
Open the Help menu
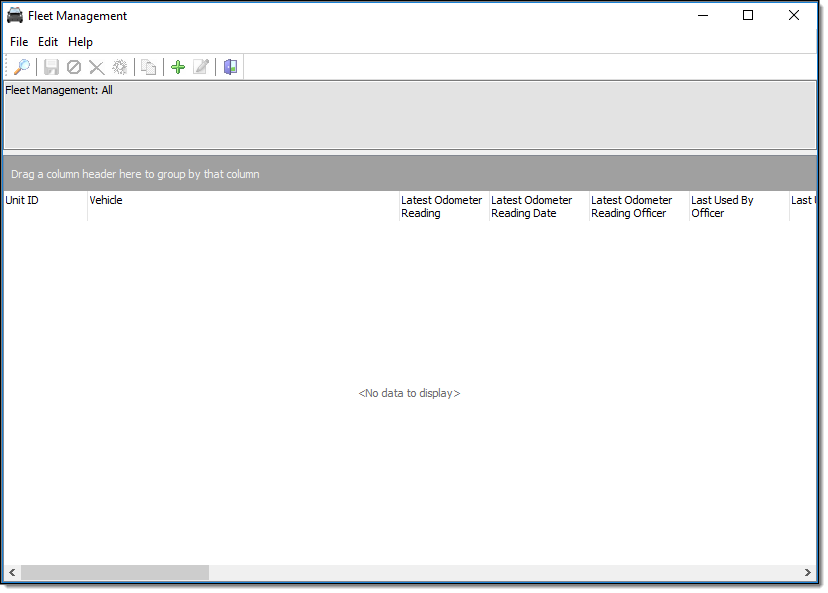point(80,42)
